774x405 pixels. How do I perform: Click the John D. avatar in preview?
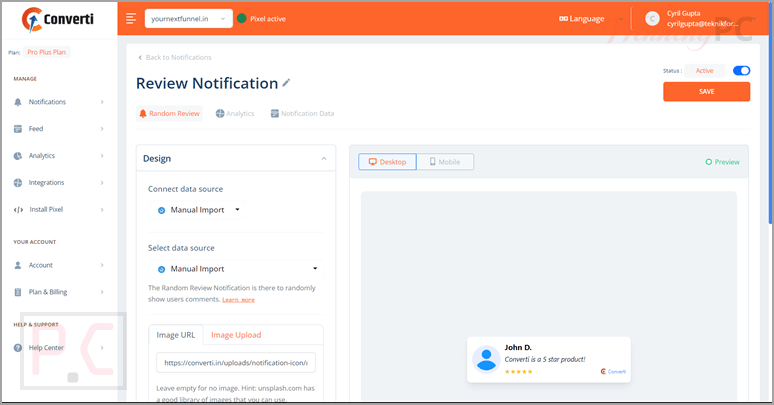click(486, 360)
